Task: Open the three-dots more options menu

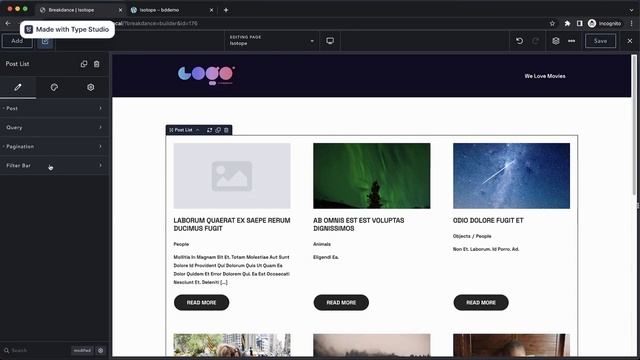Action: (x=571, y=41)
